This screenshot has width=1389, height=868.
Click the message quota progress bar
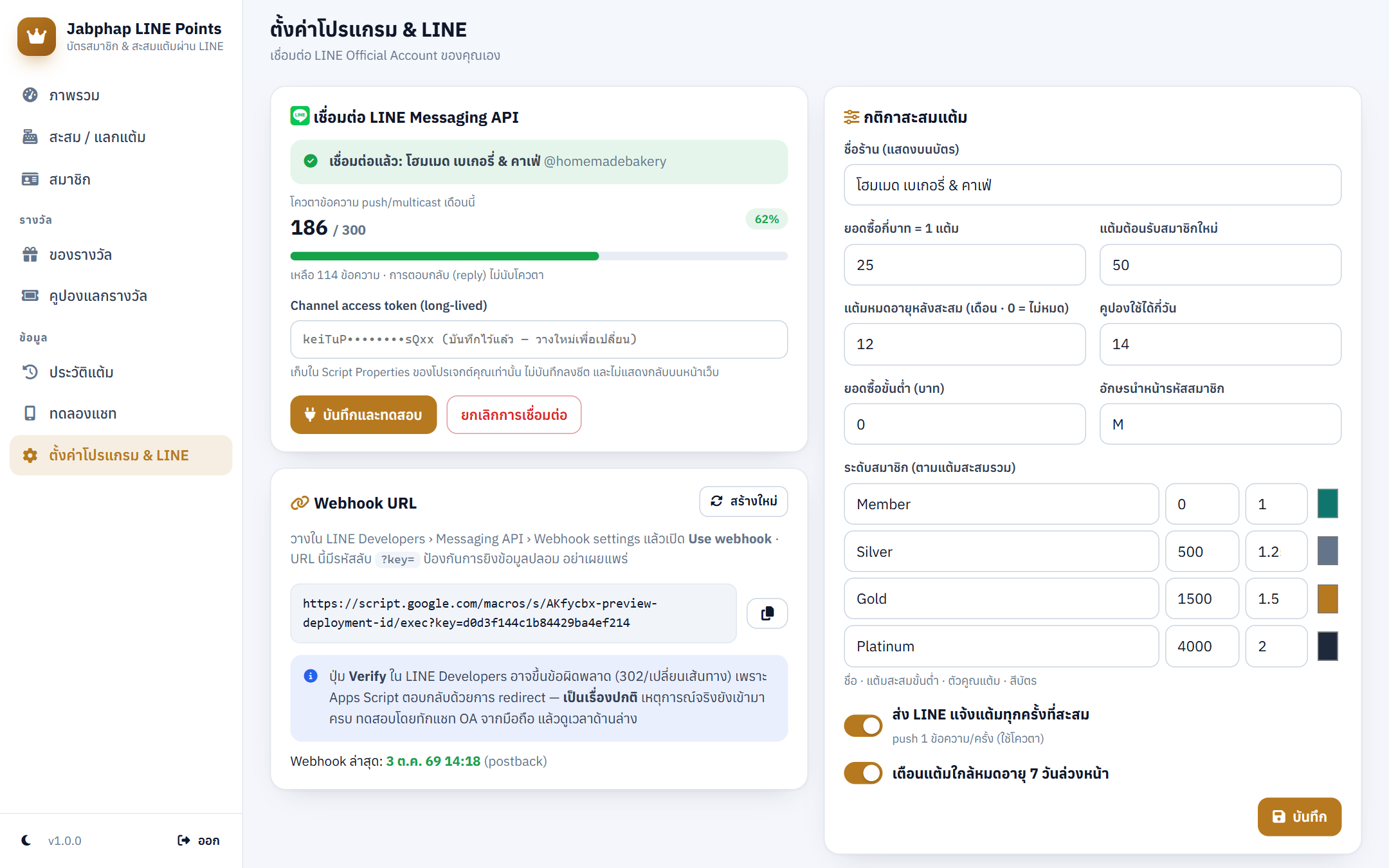pos(539,256)
